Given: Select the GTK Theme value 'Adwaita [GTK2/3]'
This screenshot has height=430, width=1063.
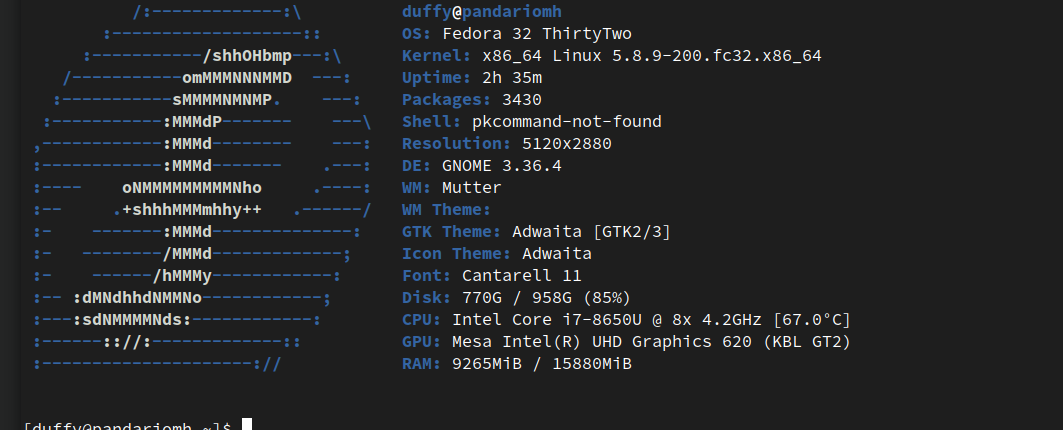Looking at the screenshot, I should coord(592,232).
